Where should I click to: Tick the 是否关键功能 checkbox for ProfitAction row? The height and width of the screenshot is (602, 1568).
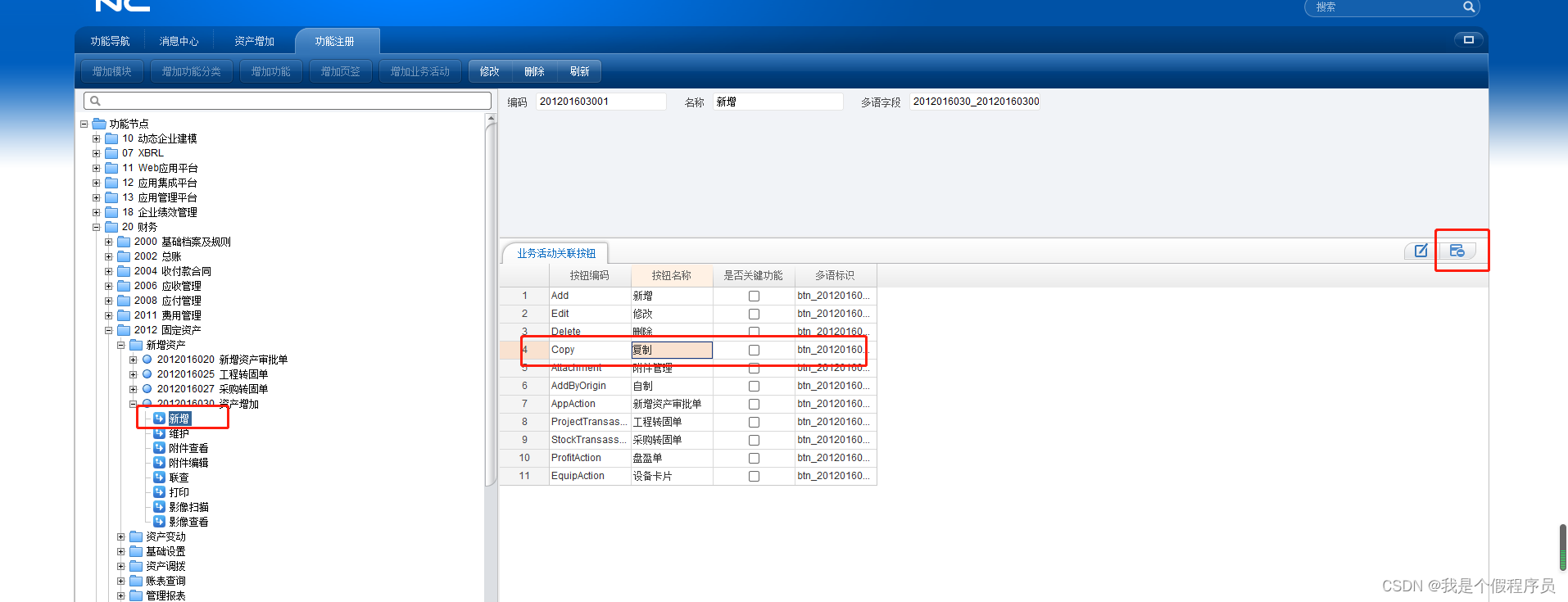(754, 459)
